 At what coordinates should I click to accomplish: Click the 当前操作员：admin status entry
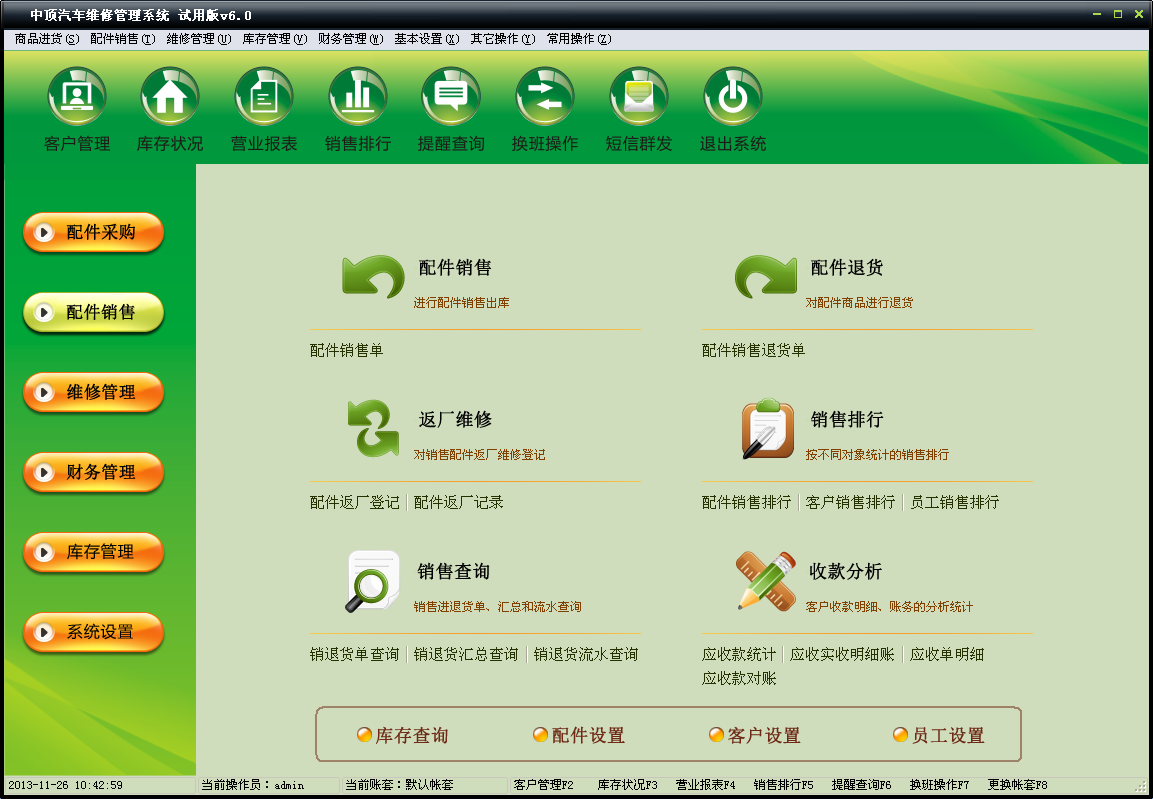tap(252, 785)
